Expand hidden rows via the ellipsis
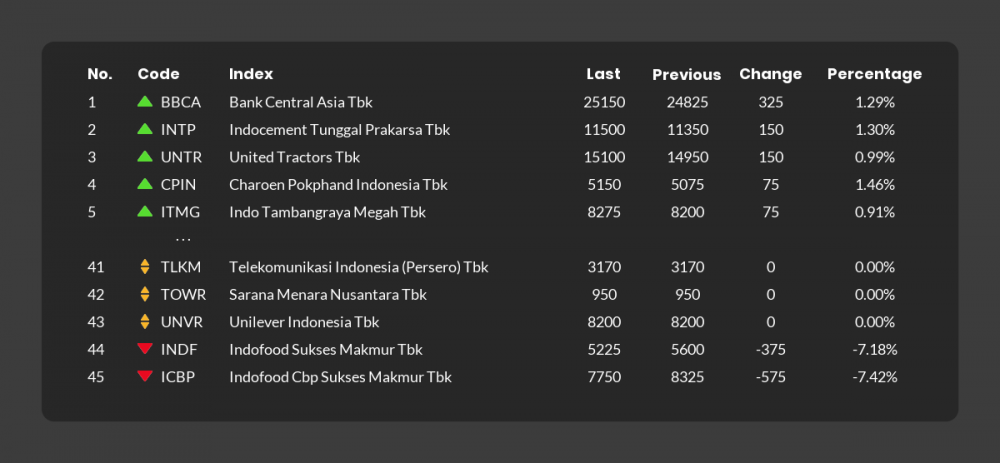 (x=183, y=239)
